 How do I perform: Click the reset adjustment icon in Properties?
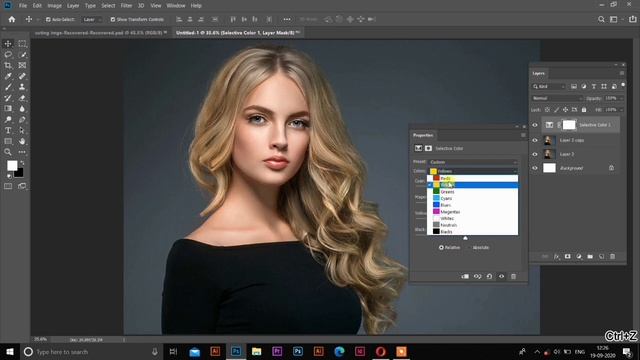point(489,276)
